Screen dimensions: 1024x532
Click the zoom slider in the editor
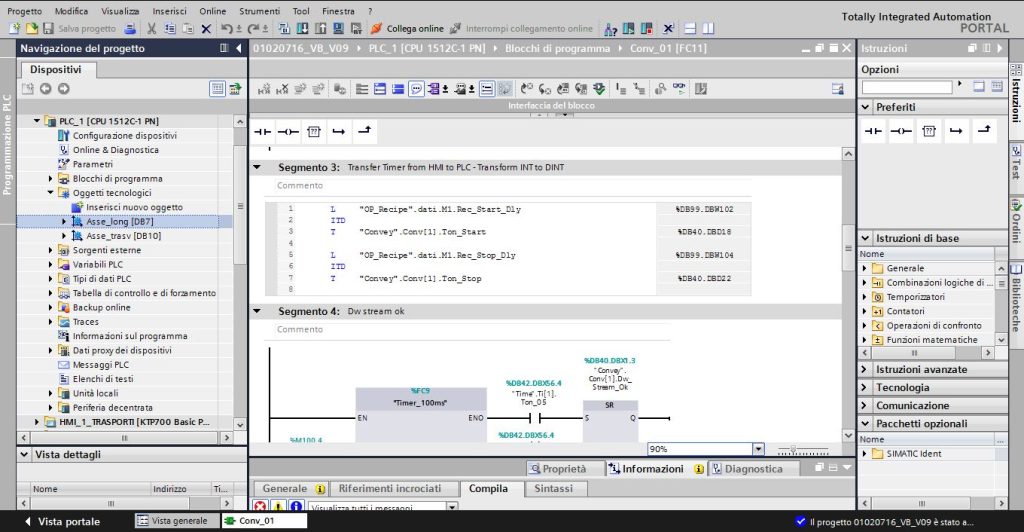[x=803, y=450]
